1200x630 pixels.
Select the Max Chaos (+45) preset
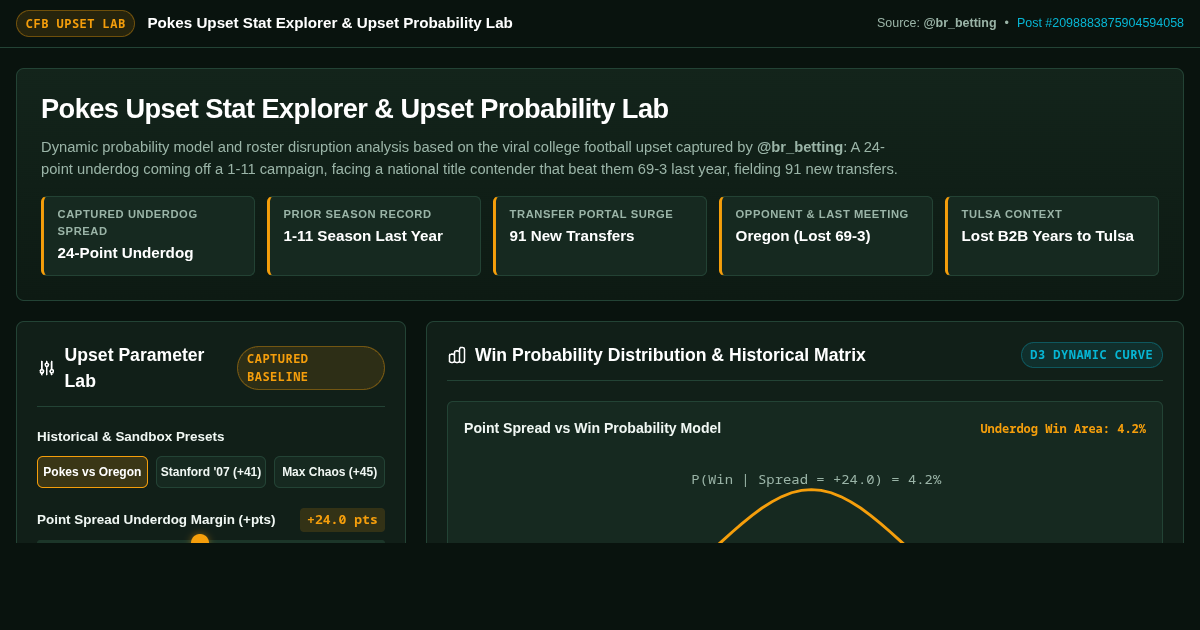click(x=329, y=472)
